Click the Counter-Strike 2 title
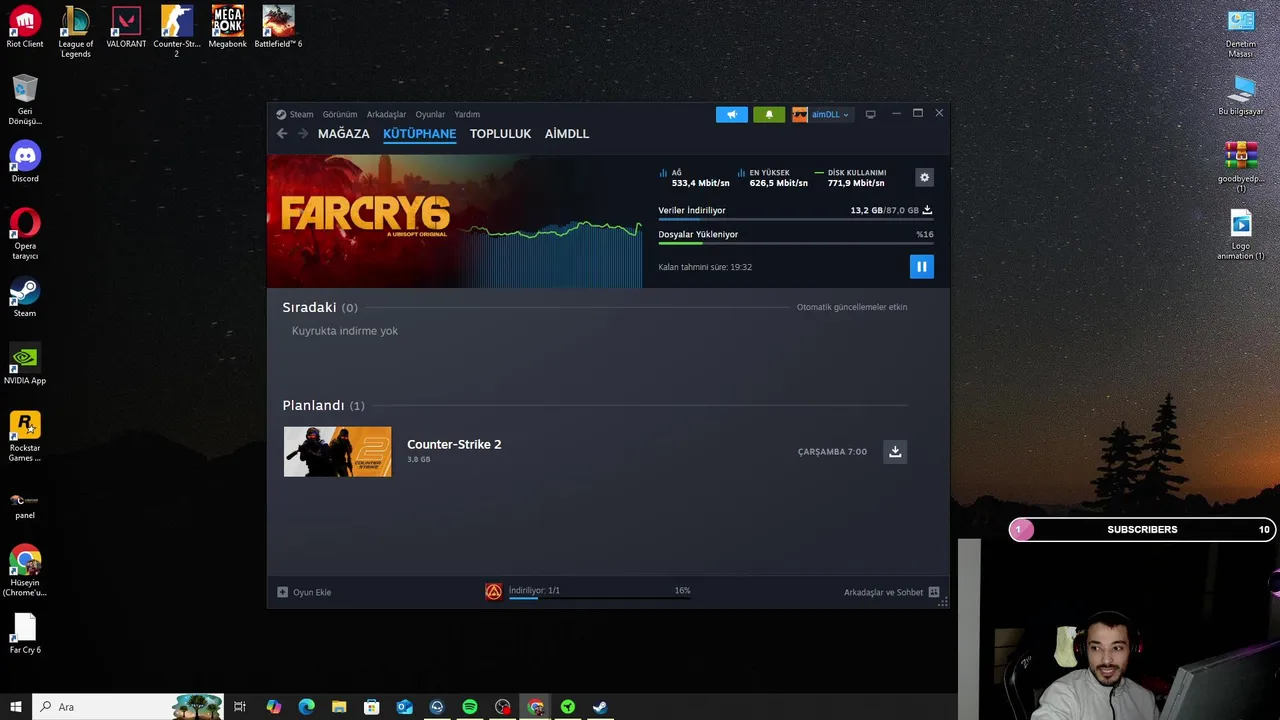 (x=454, y=444)
